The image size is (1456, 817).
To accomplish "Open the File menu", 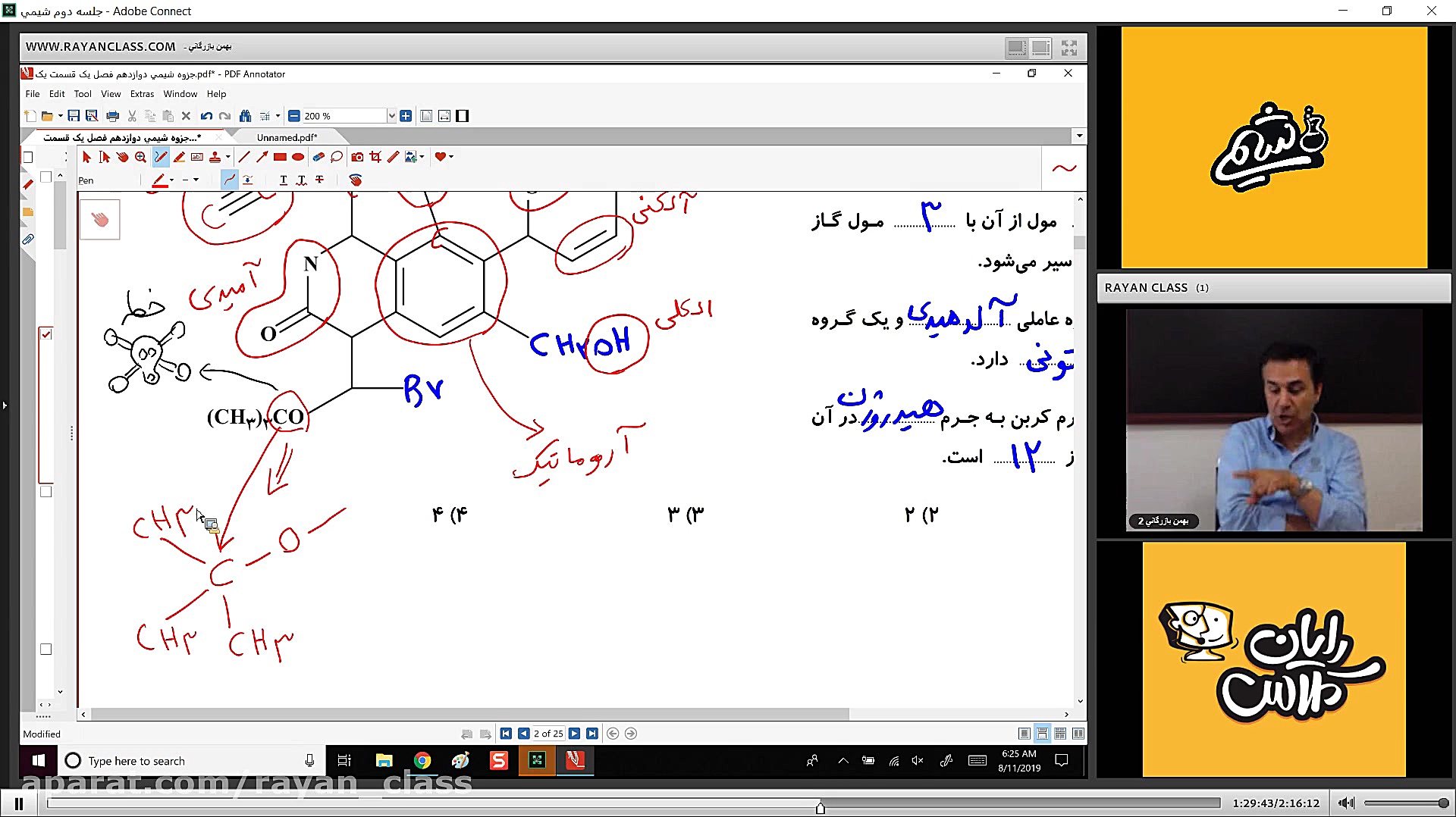I will pos(33,94).
